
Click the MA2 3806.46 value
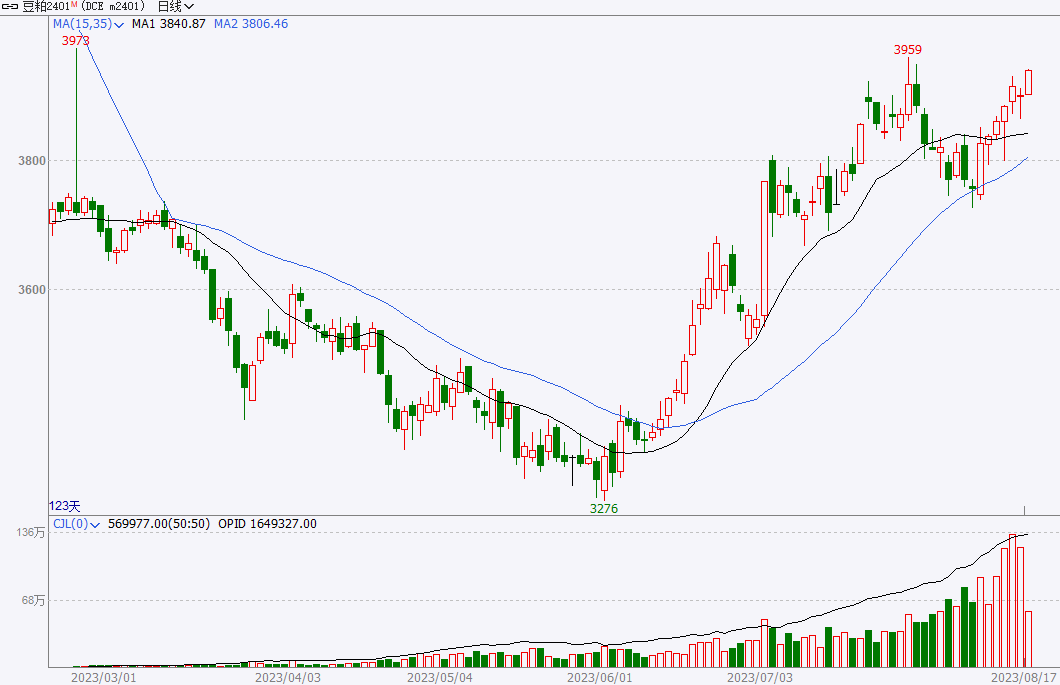click(x=251, y=24)
